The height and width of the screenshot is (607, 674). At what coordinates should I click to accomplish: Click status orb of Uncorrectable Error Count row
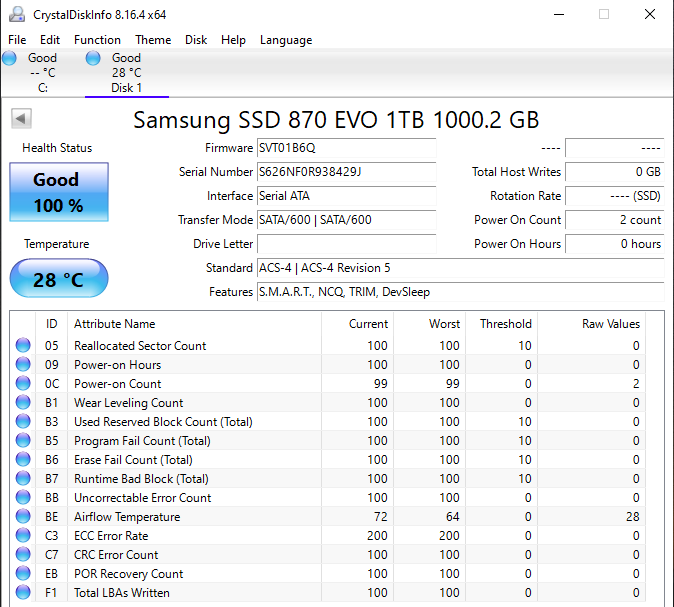(23, 497)
